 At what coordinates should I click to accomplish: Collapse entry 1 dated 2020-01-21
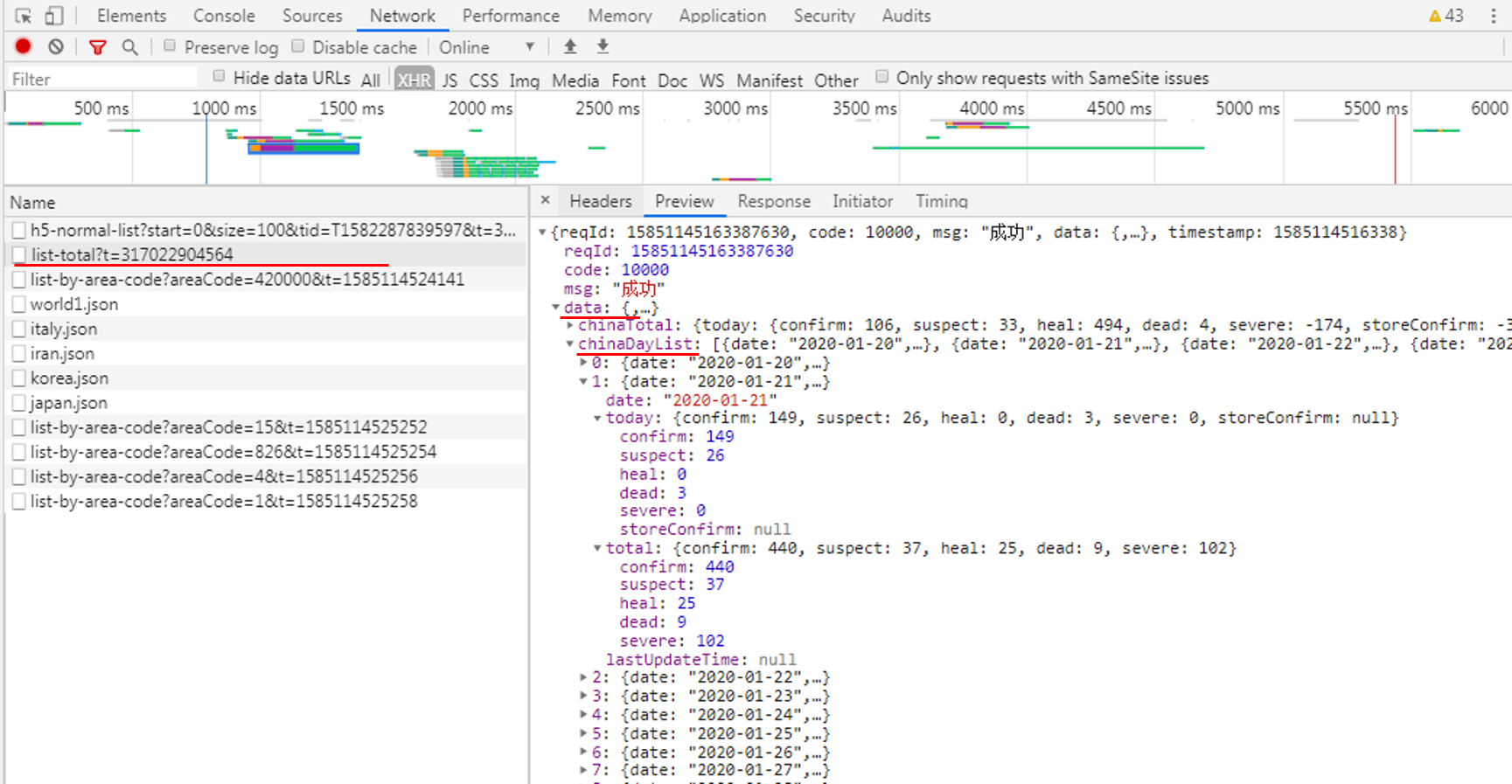pos(583,382)
